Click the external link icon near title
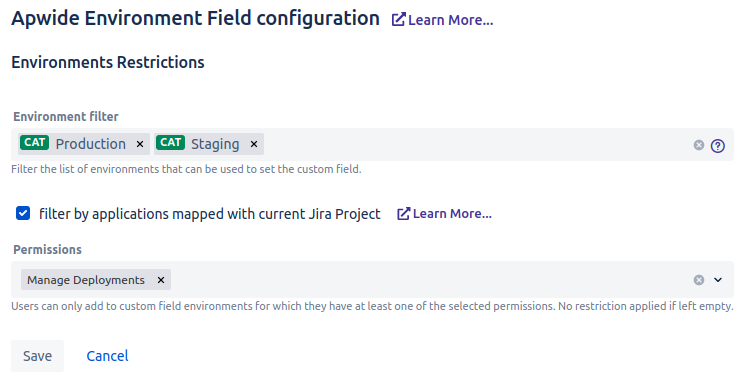This screenshot has height=388, width=745. (x=398, y=19)
